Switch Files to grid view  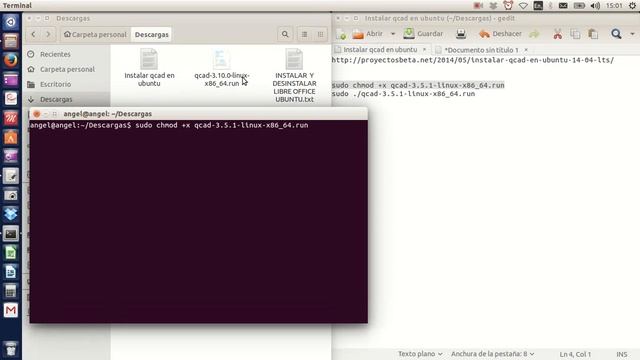coord(320,34)
